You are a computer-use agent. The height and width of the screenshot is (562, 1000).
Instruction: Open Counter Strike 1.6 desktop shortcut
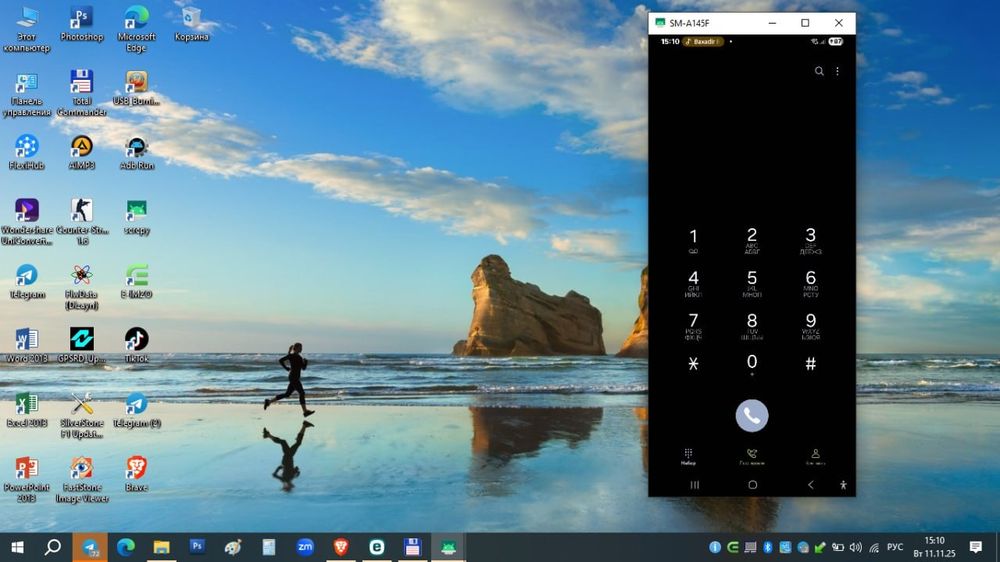point(82,222)
